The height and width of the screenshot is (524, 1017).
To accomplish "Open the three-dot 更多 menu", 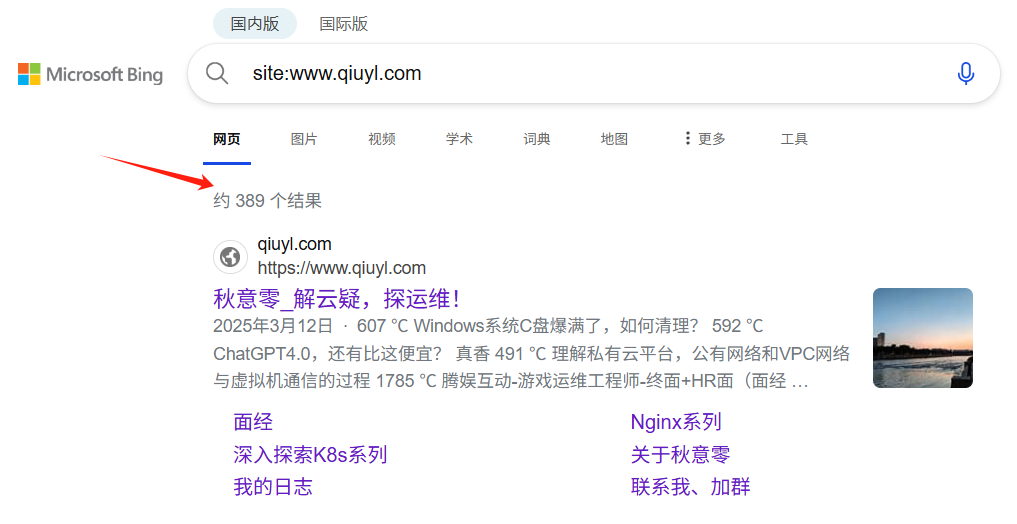I will pyautogui.click(x=705, y=139).
